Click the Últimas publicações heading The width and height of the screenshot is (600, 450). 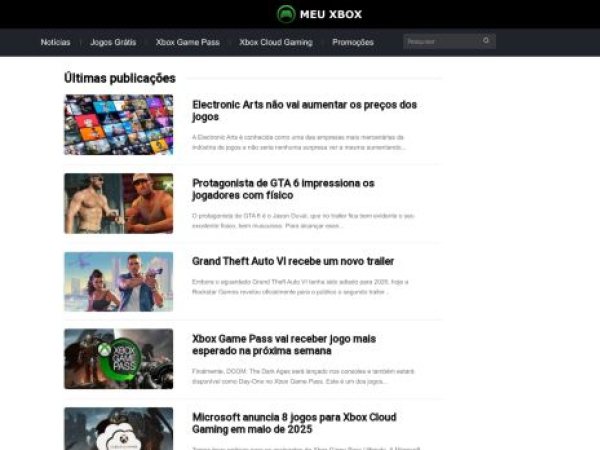(120, 78)
